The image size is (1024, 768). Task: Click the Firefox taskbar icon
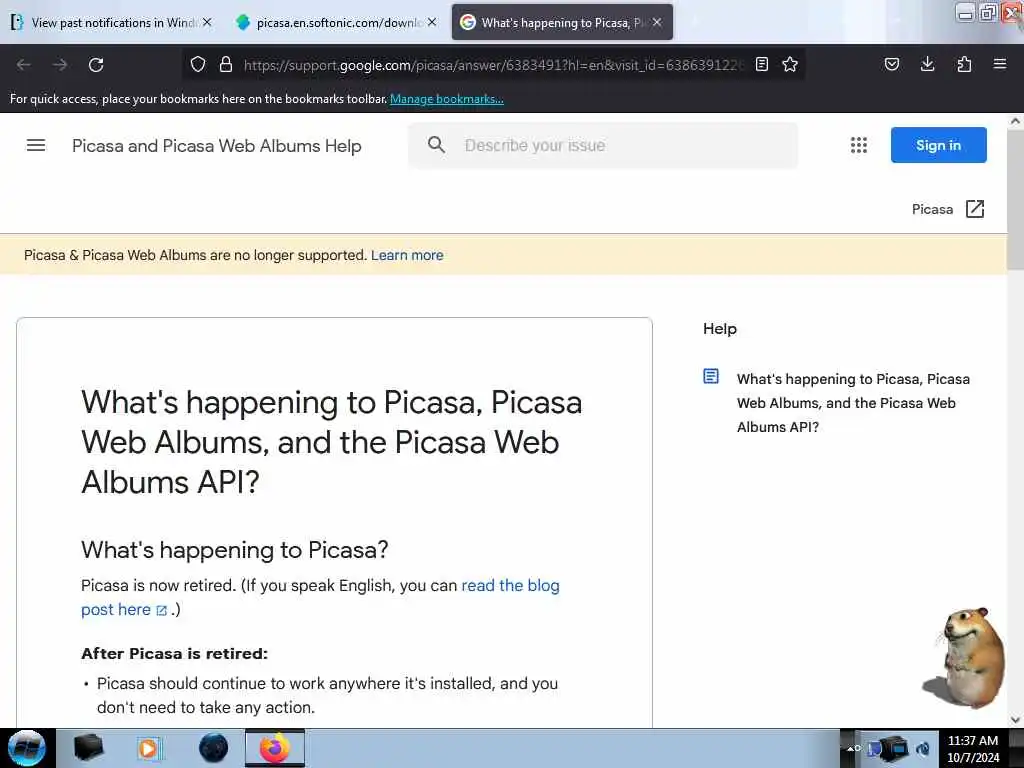click(x=275, y=748)
